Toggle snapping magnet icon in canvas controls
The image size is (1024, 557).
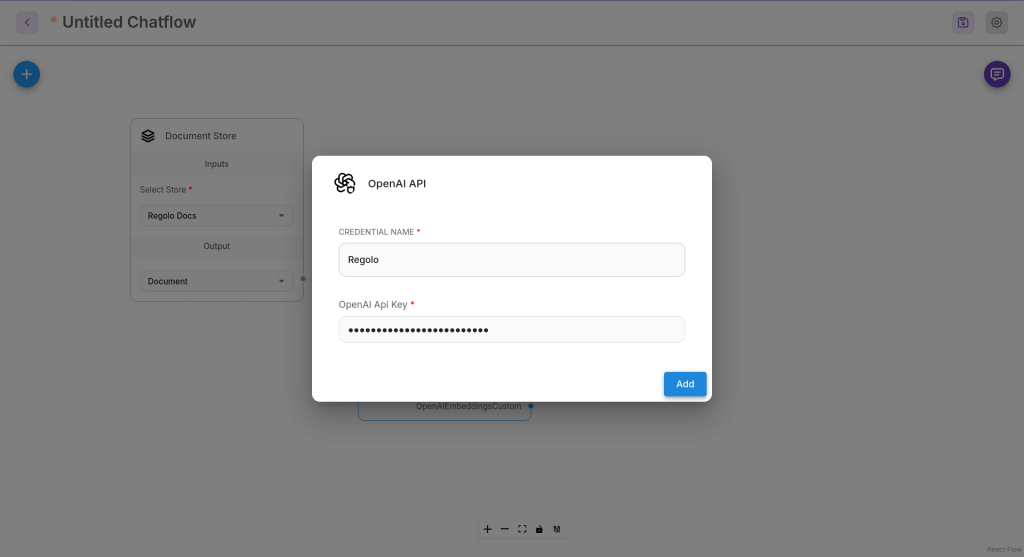pyautogui.click(x=557, y=529)
